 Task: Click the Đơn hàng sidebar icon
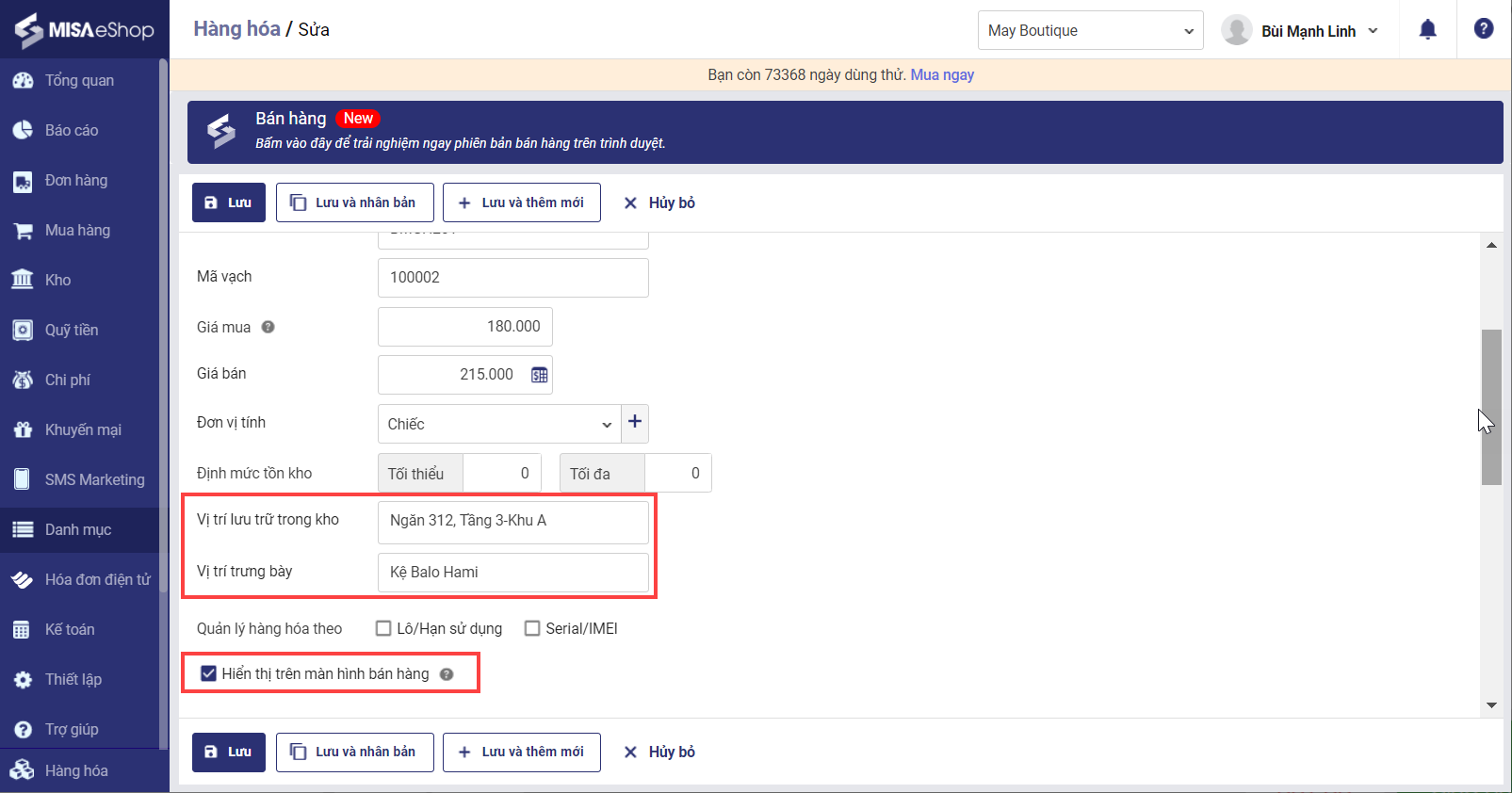coord(23,181)
